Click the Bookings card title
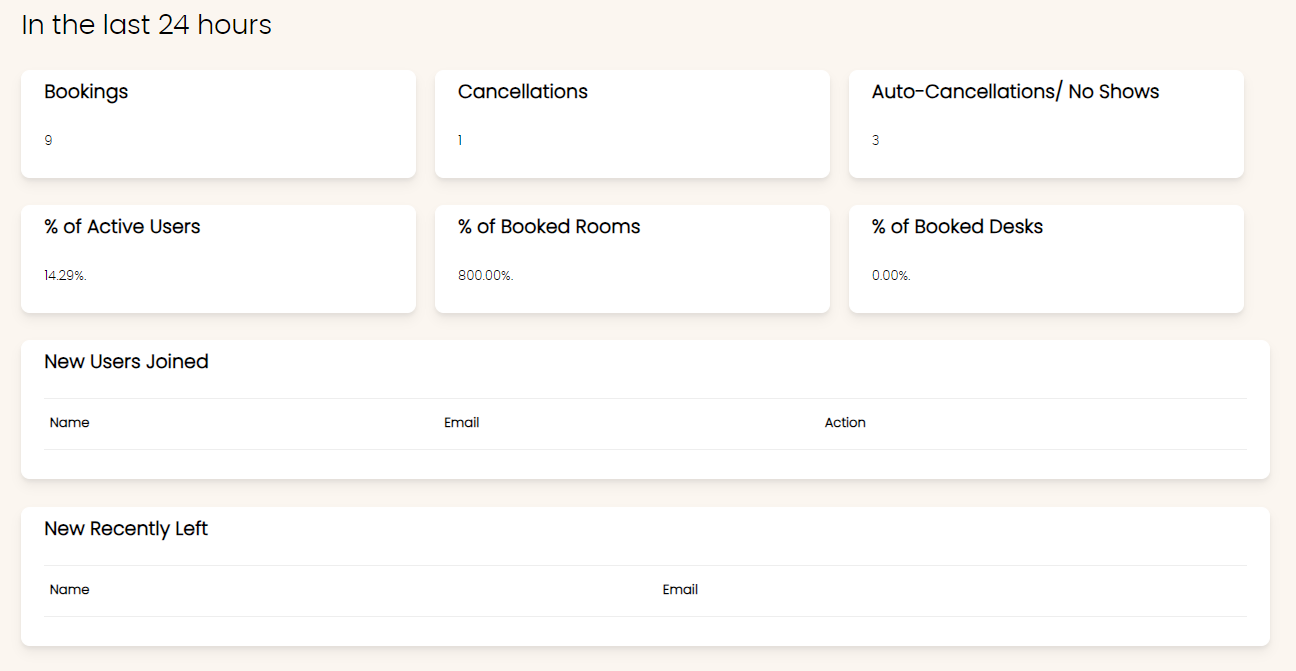Viewport: 1296px width, 671px height. 86,91
